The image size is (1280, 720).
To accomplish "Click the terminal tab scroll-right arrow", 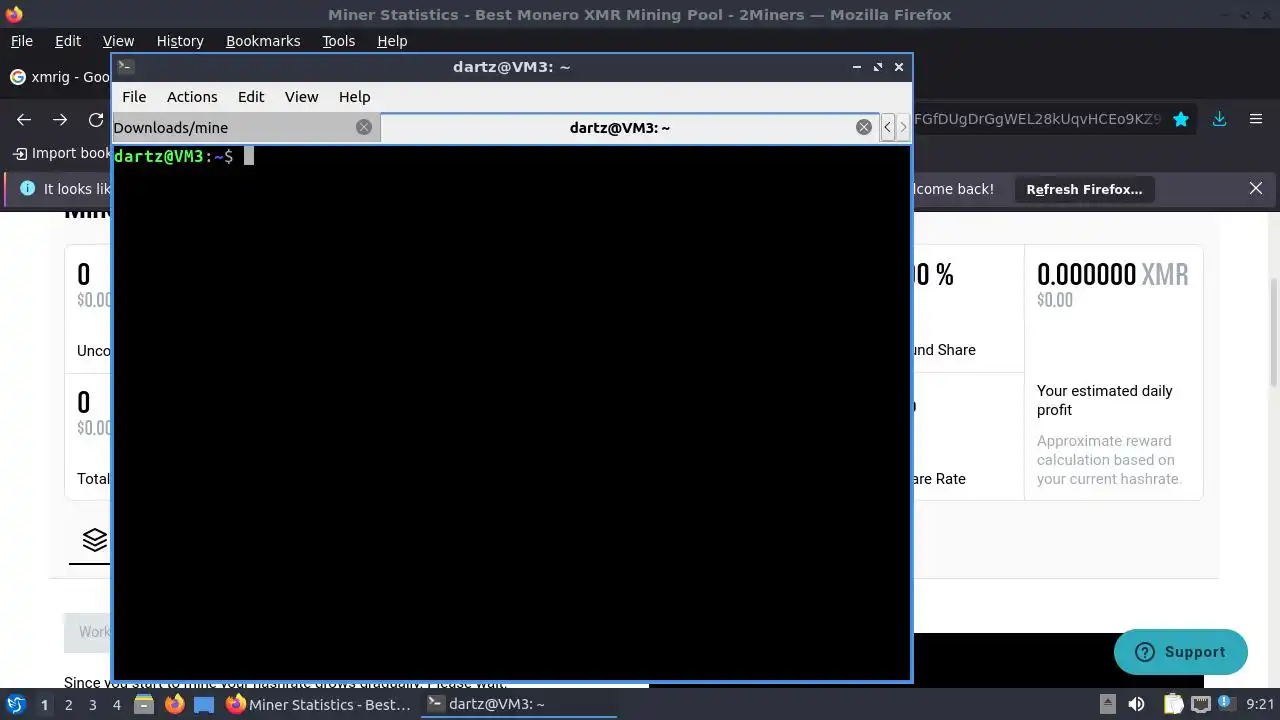I will coord(903,127).
